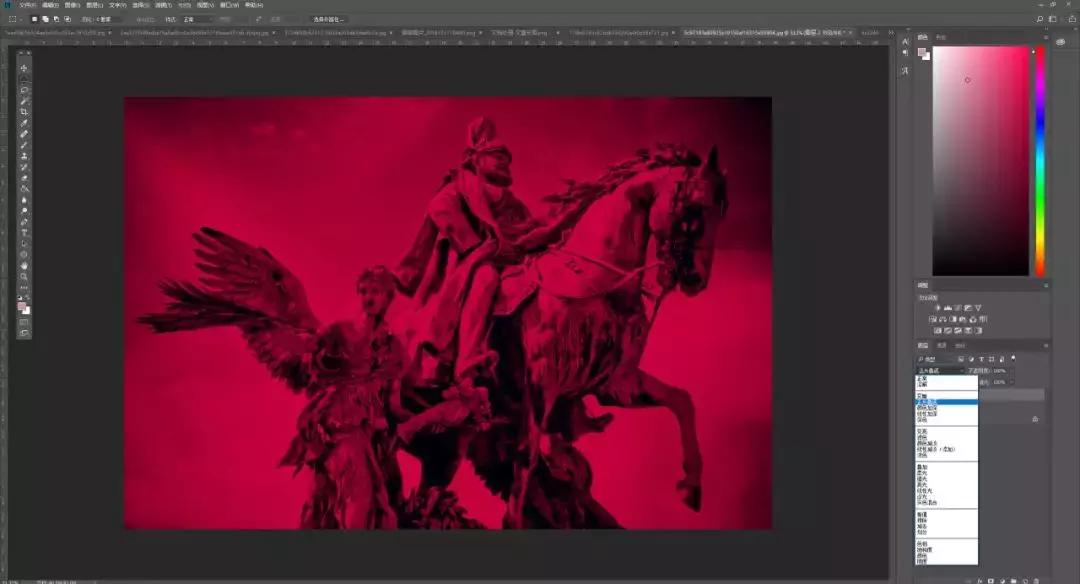Add a Brightness/Contrast adjustment from Adjustments panel
1080x584 pixels.
coord(937,308)
